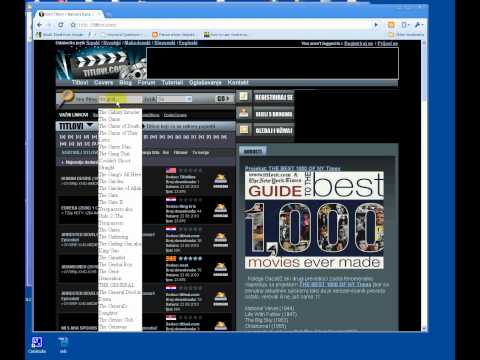480x360 pixels.
Task: Click the go arrow beside address bar
Action: (x=376, y=25)
